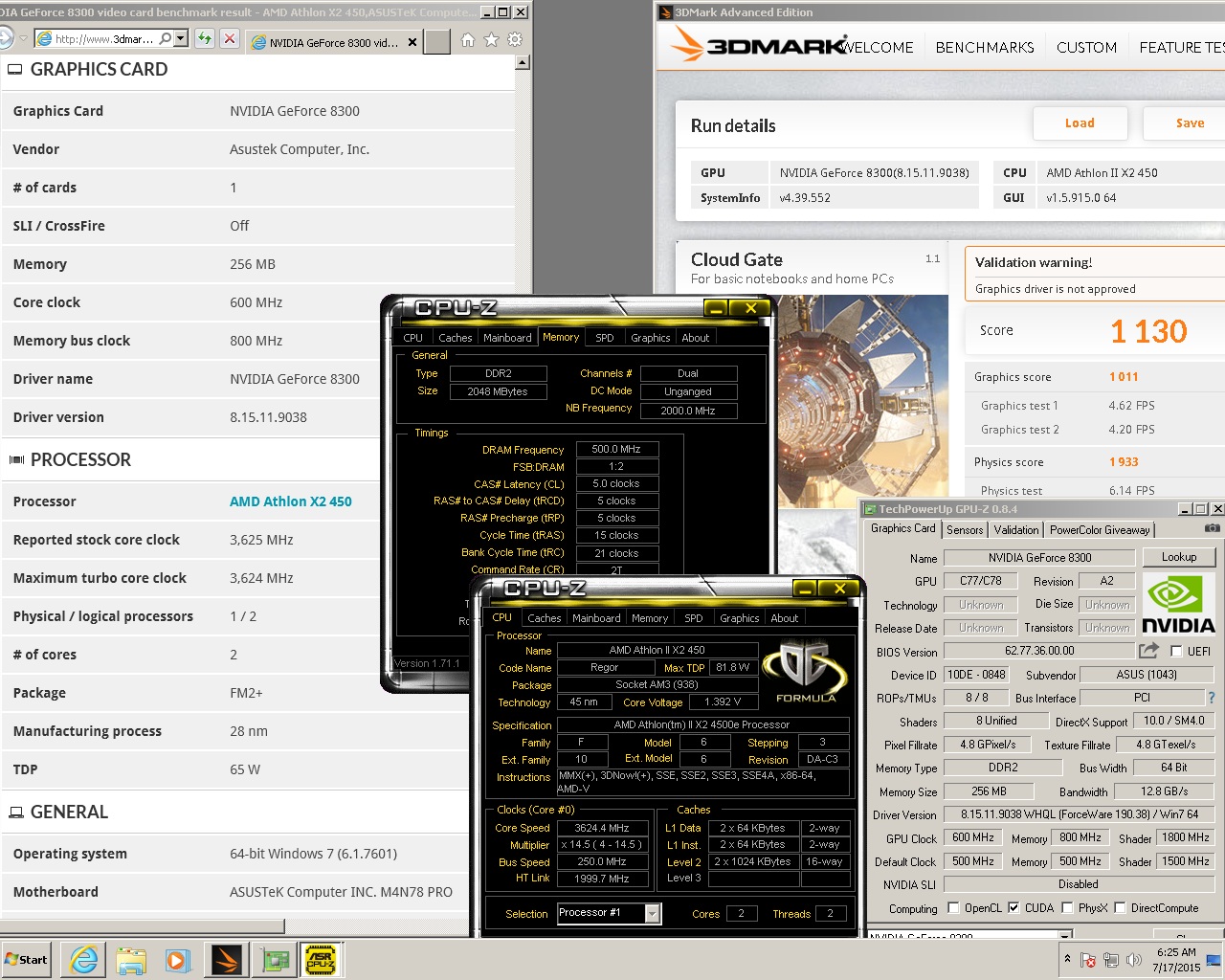
Task: Click the volume speaker tray icon
Action: coord(1134,960)
